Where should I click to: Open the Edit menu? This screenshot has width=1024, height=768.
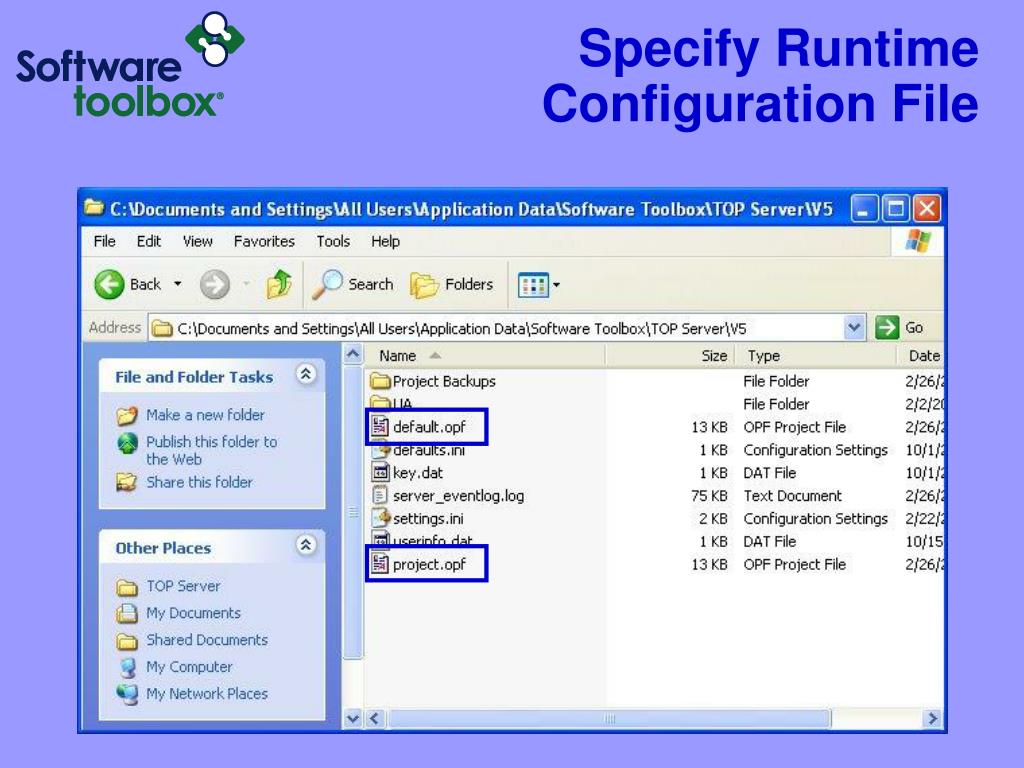click(x=149, y=242)
